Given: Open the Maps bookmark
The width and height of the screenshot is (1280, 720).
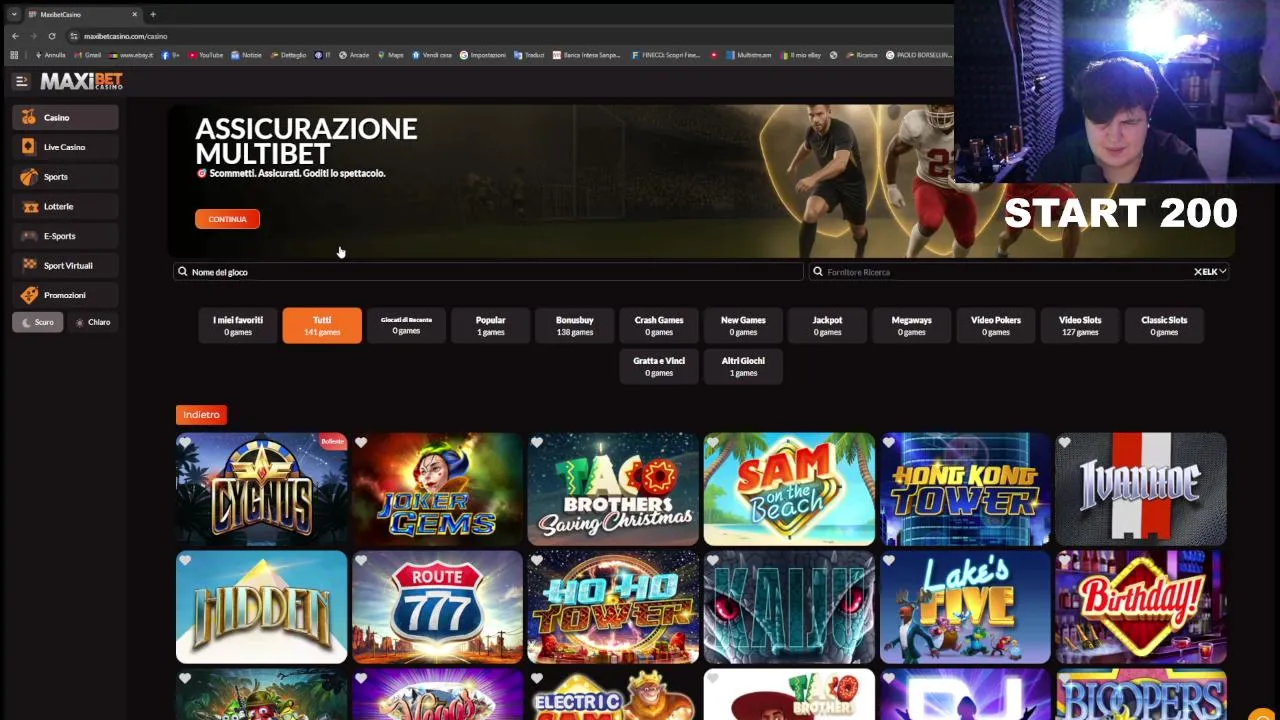Looking at the screenshot, I should (x=390, y=55).
